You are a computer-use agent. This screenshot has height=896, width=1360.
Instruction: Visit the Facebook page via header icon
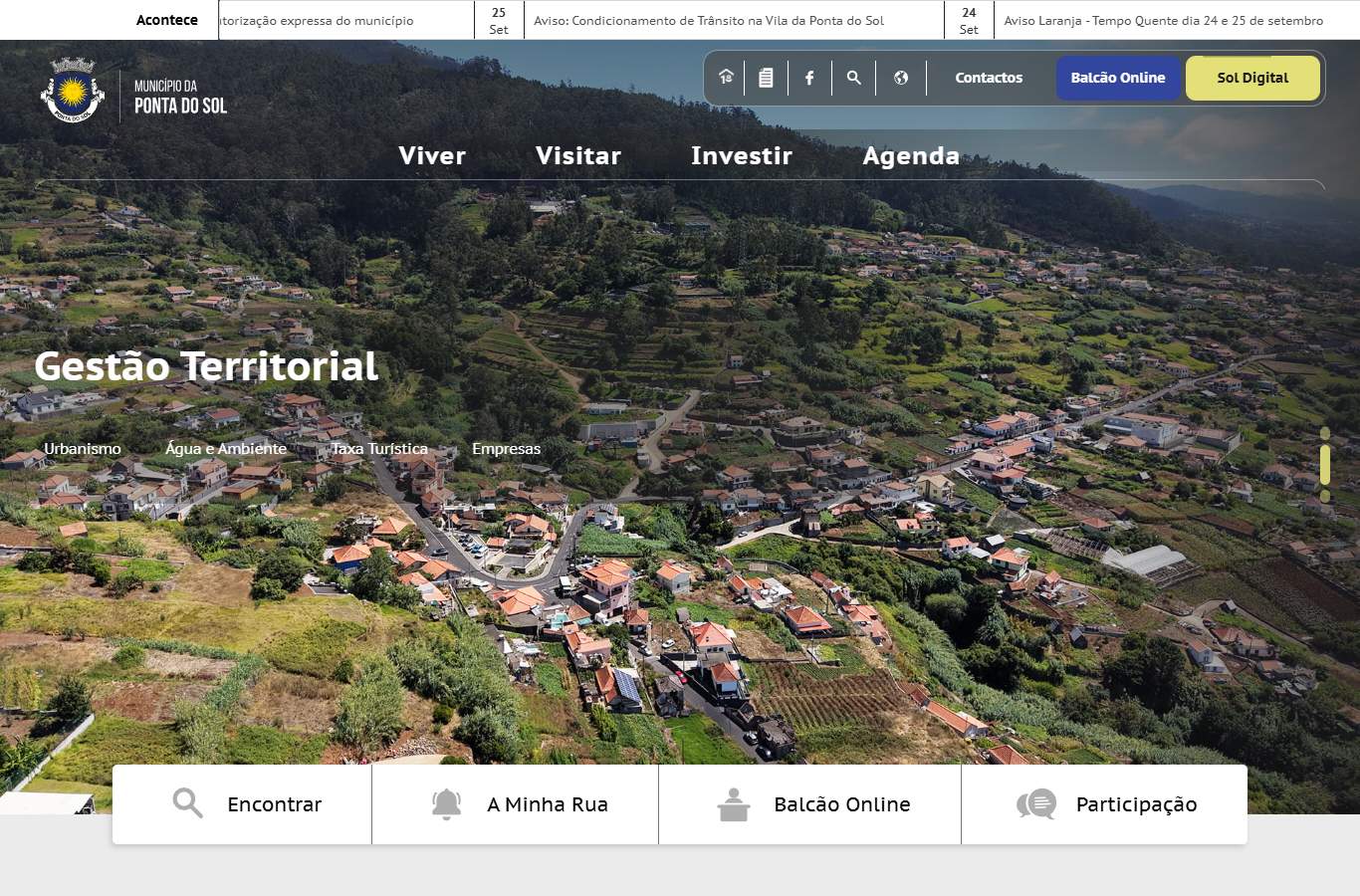[x=809, y=78]
